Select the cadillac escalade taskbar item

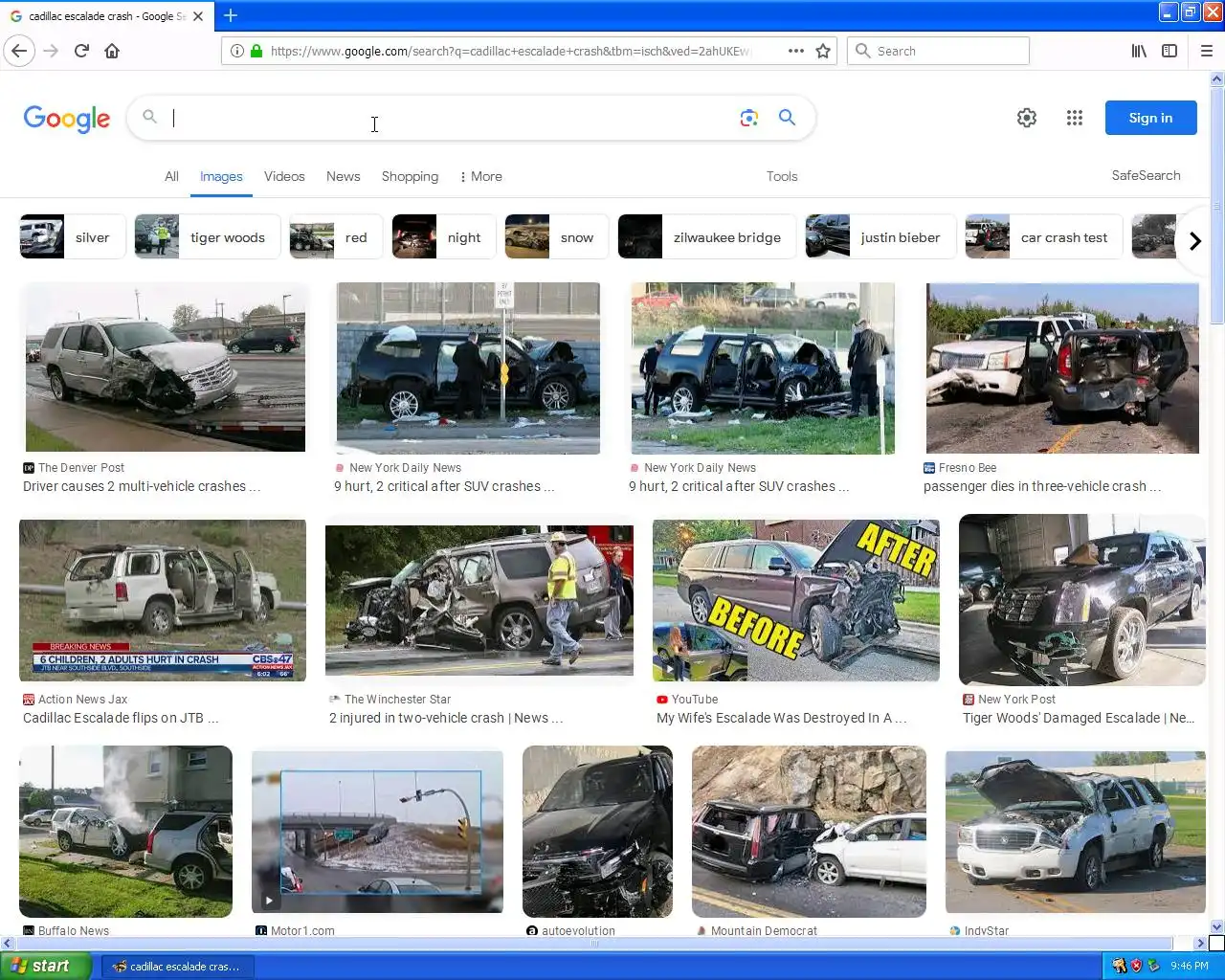click(x=176, y=967)
